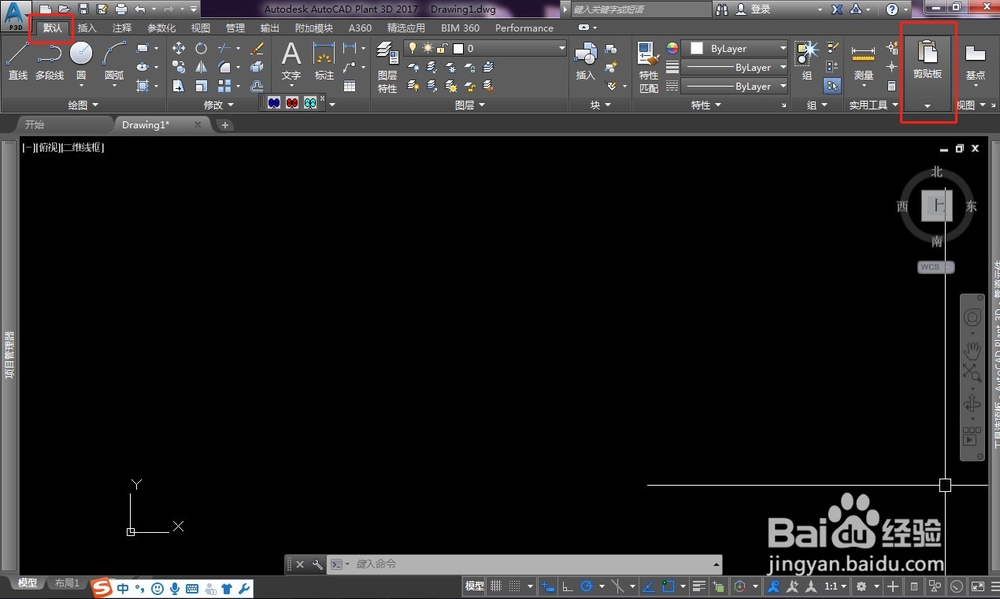Expand the Utilities (实用工具) panel
This screenshot has height=599, width=1000.
(873, 105)
